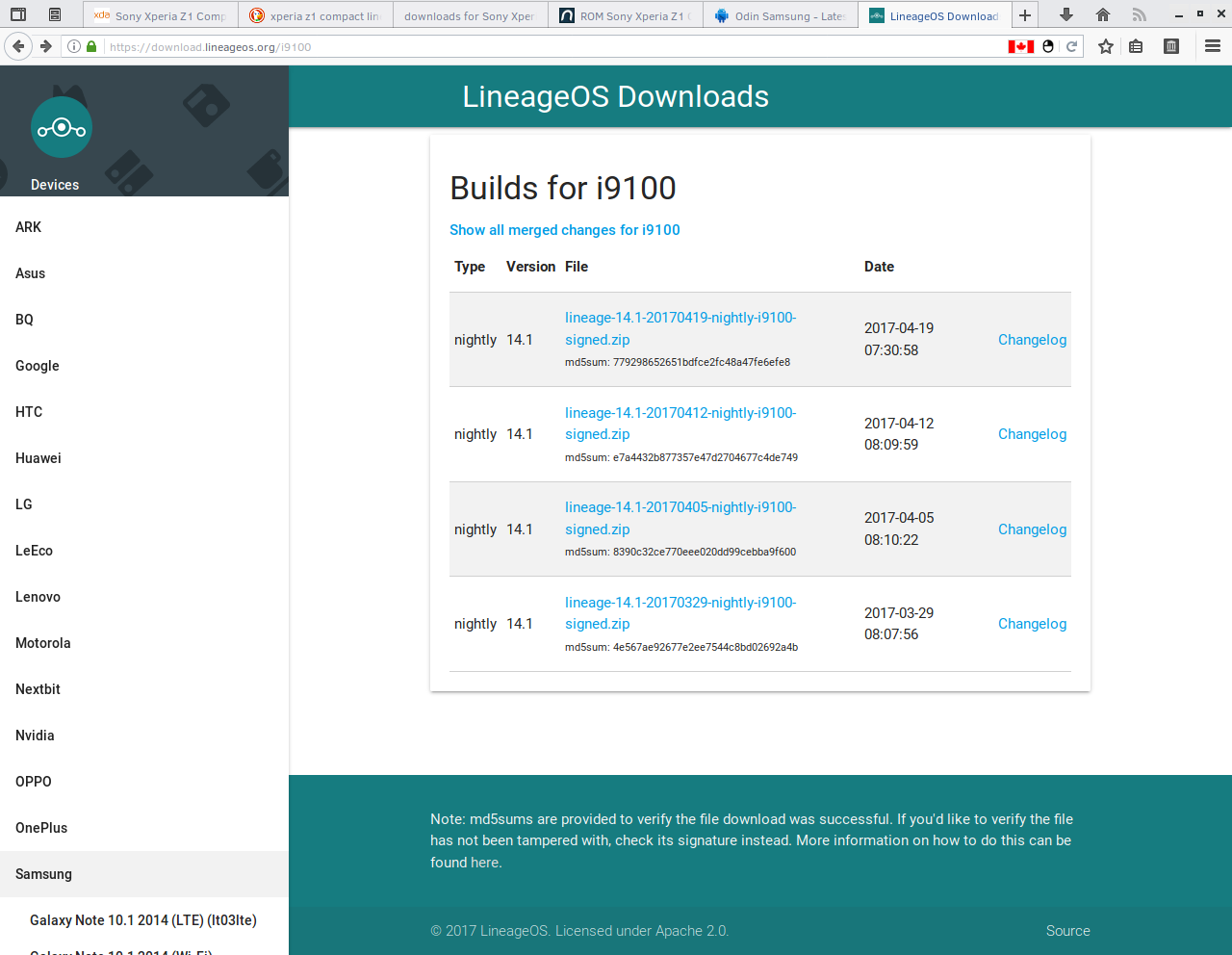Open the Source link in the footer
The image size is (1232, 955).
pos(1068,931)
